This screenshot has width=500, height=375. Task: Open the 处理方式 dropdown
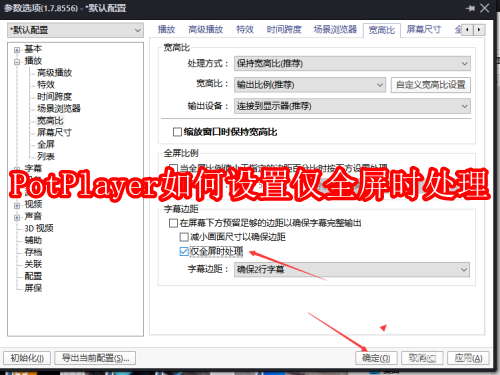pyautogui.click(x=352, y=63)
